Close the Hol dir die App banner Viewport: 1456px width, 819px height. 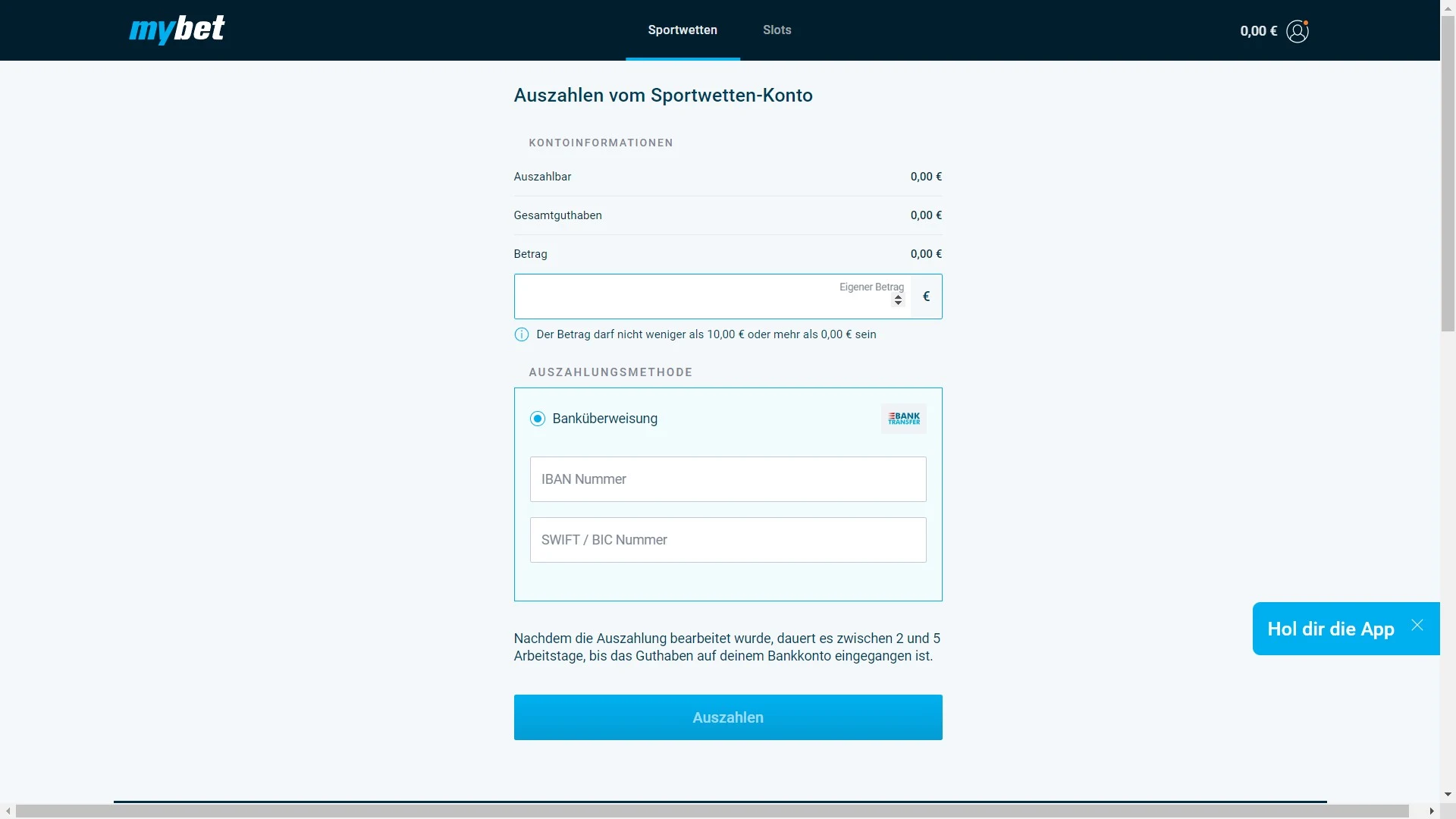[x=1417, y=625]
